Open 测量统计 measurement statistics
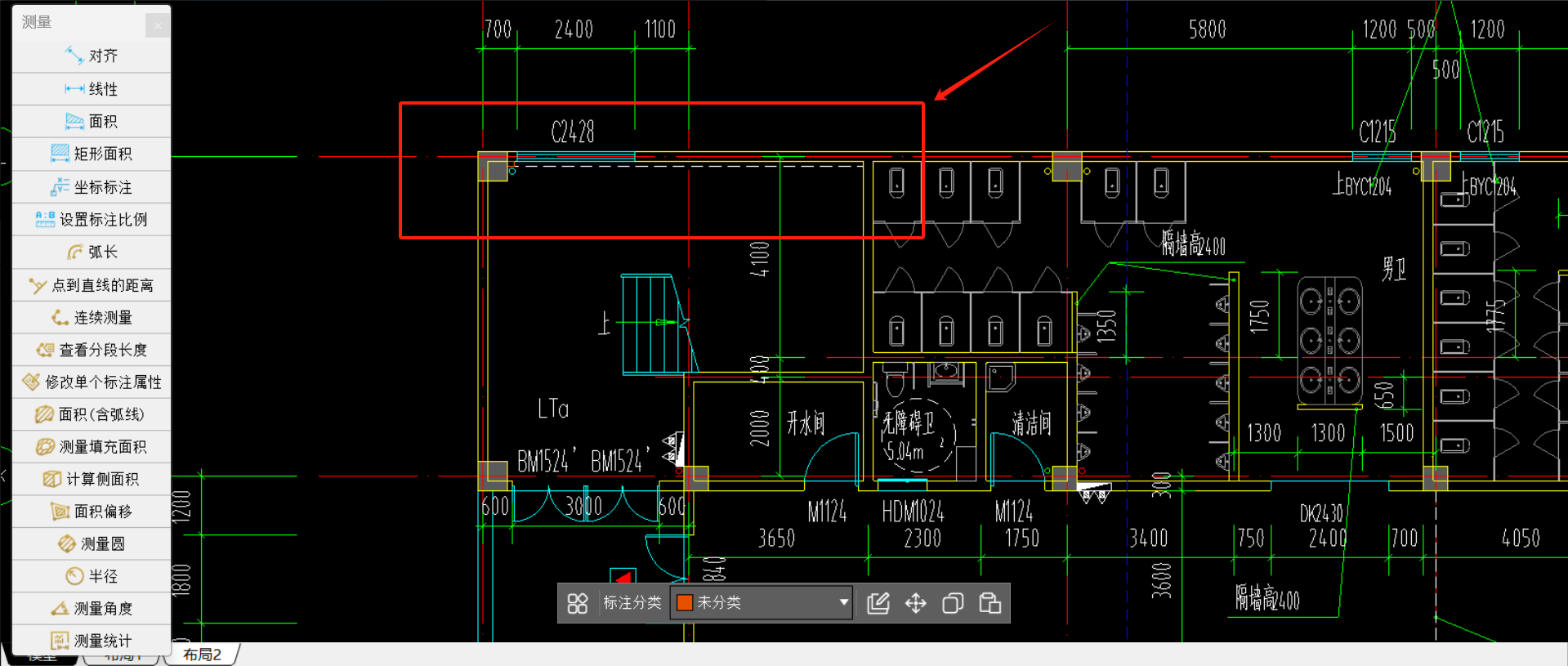The width and height of the screenshot is (1568, 666). pos(92,641)
